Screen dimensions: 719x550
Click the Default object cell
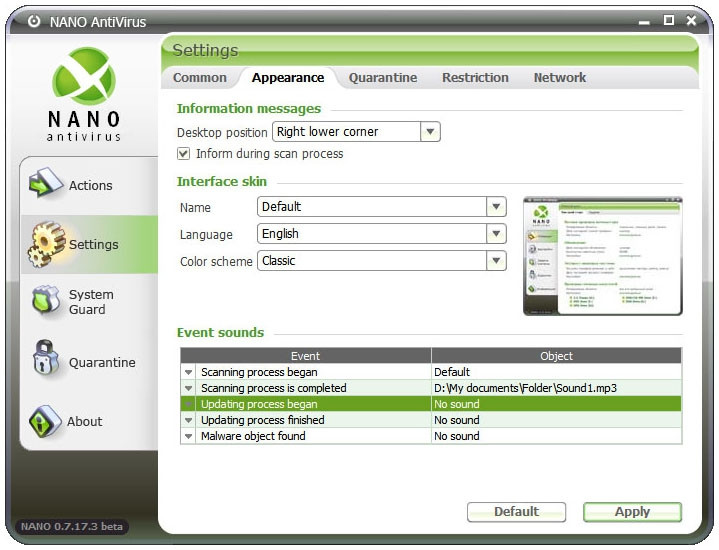tap(556, 372)
